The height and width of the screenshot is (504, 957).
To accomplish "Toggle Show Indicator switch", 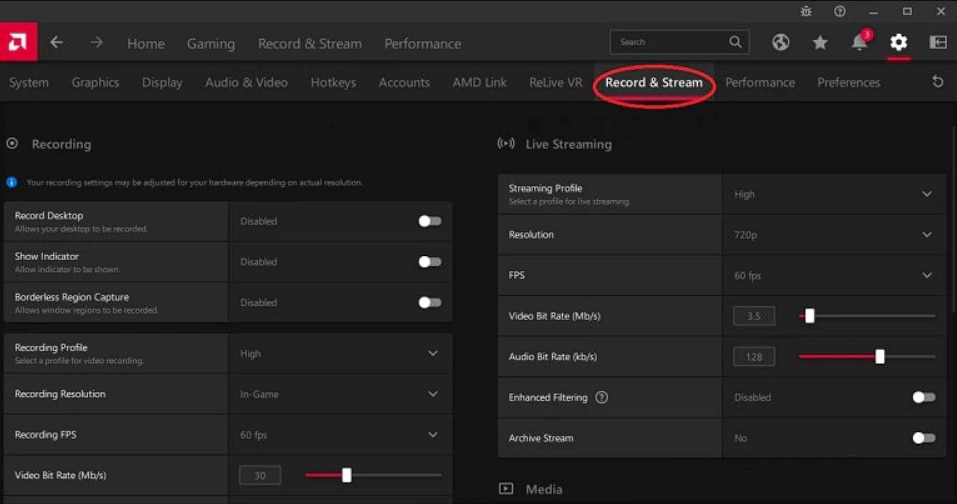I will (x=430, y=262).
